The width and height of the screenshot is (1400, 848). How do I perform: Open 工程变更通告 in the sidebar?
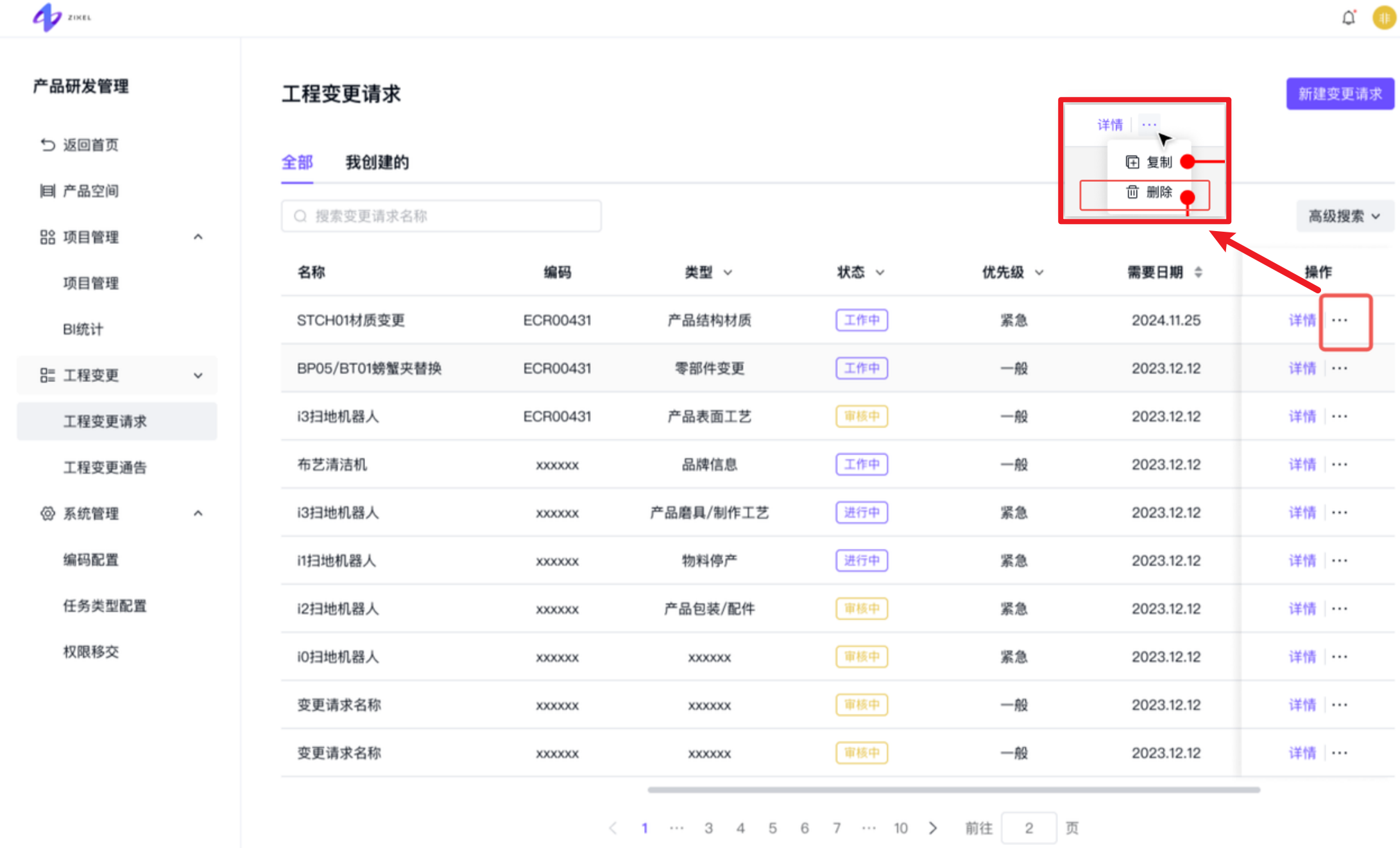[105, 467]
